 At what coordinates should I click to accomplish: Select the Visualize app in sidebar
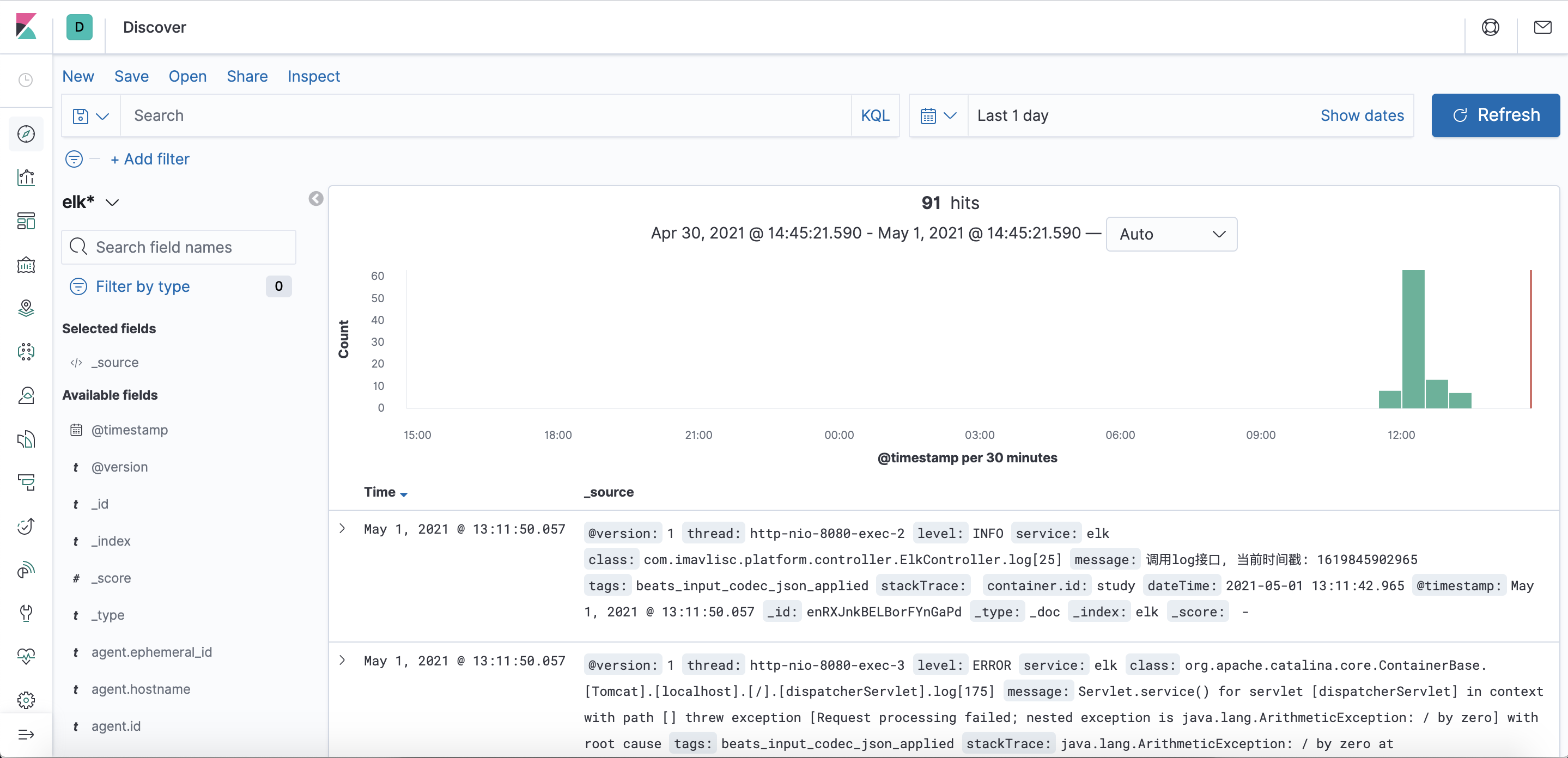[26, 177]
